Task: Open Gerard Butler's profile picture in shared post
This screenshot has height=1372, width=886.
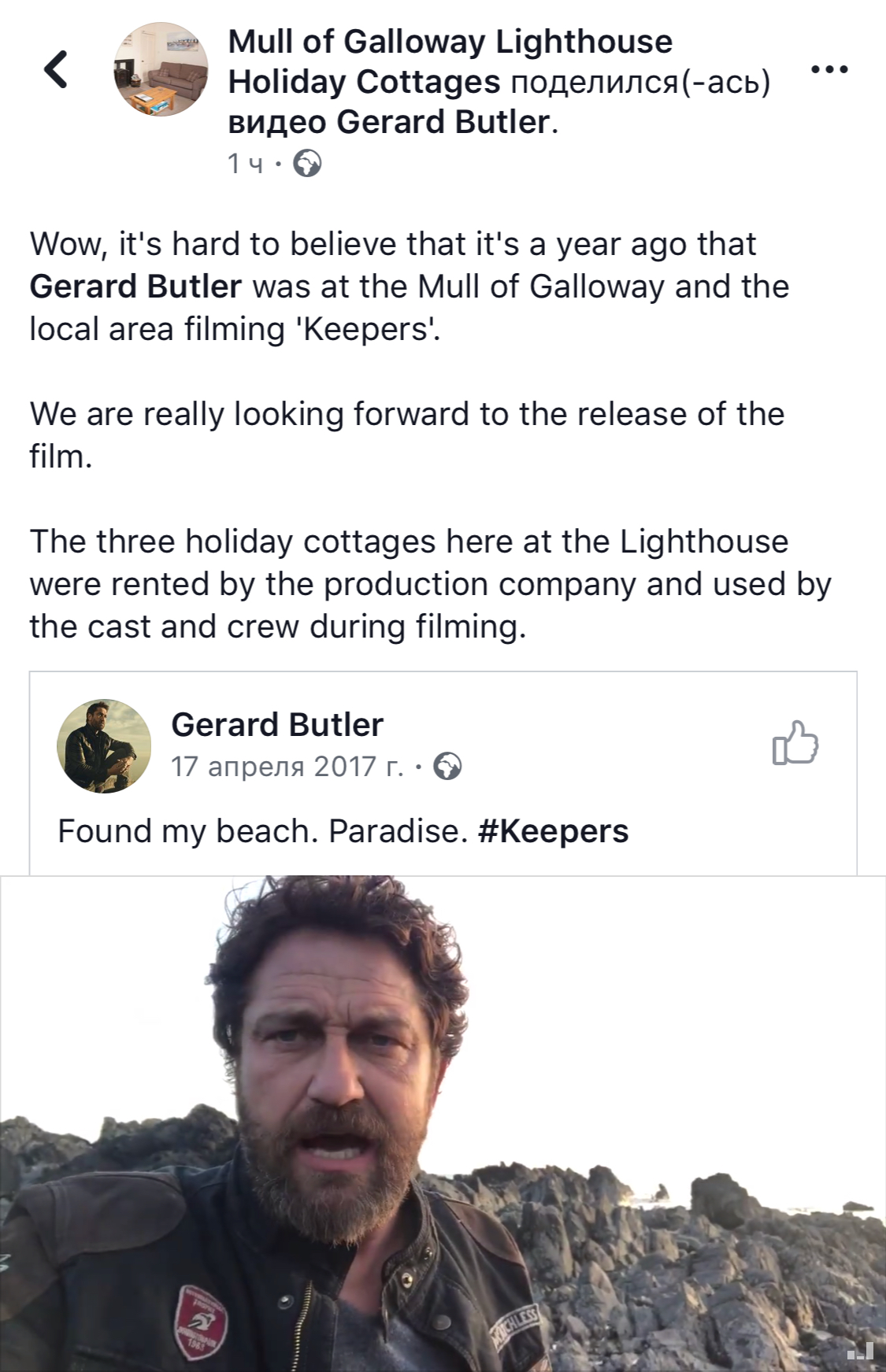Action: [104, 745]
